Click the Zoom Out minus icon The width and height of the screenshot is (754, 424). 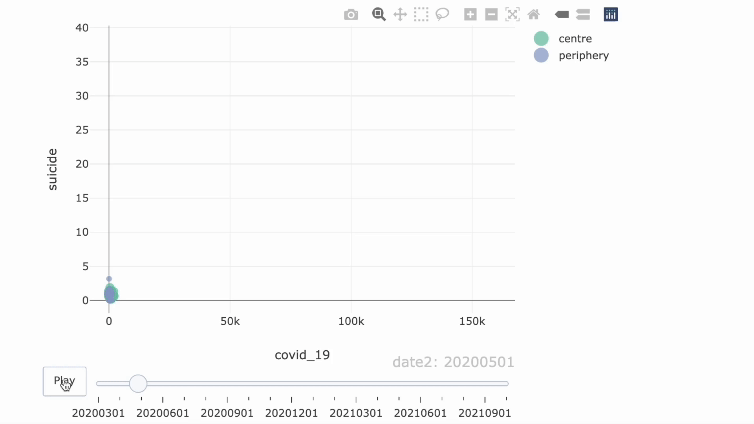coord(491,14)
